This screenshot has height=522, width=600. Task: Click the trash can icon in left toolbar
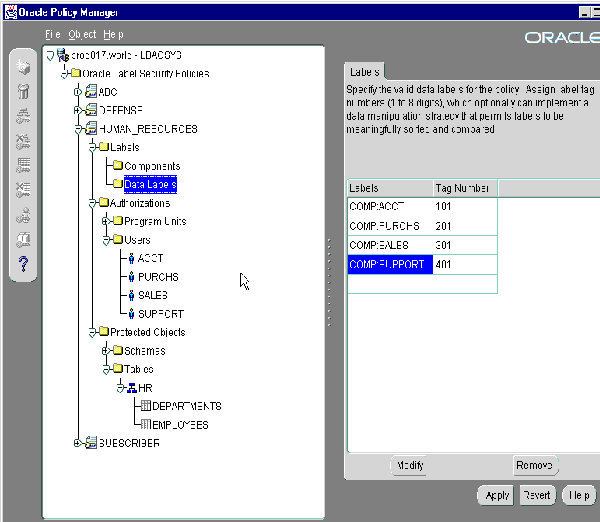tap(23, 92)
